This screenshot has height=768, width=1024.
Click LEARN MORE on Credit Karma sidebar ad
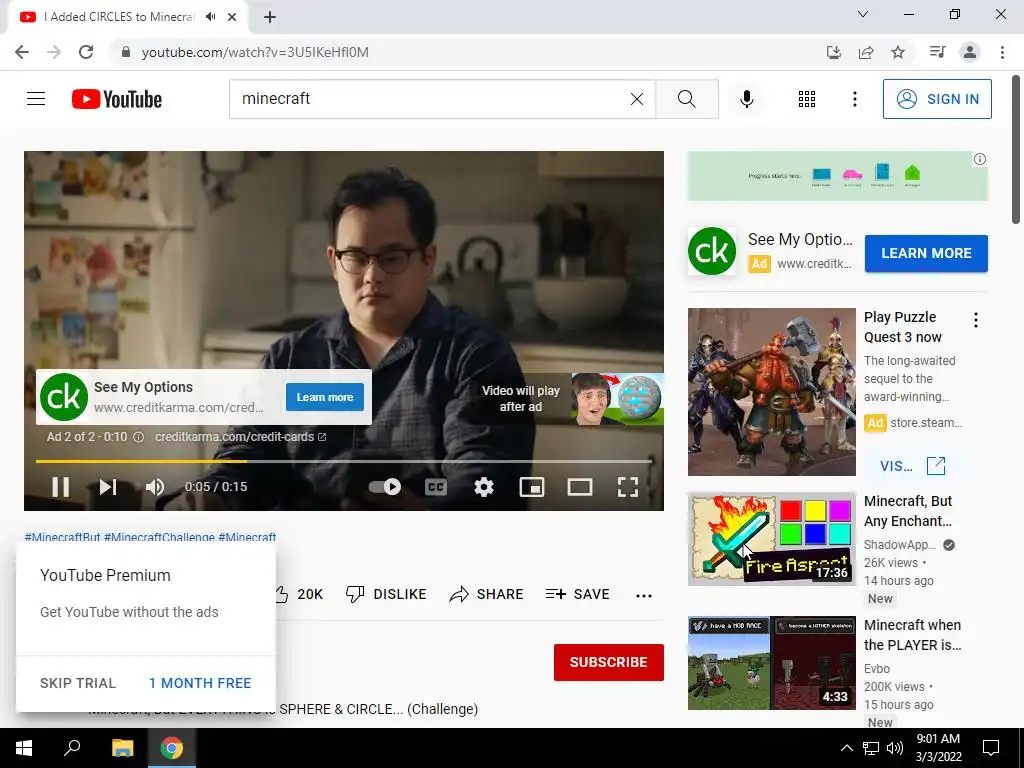926,253
